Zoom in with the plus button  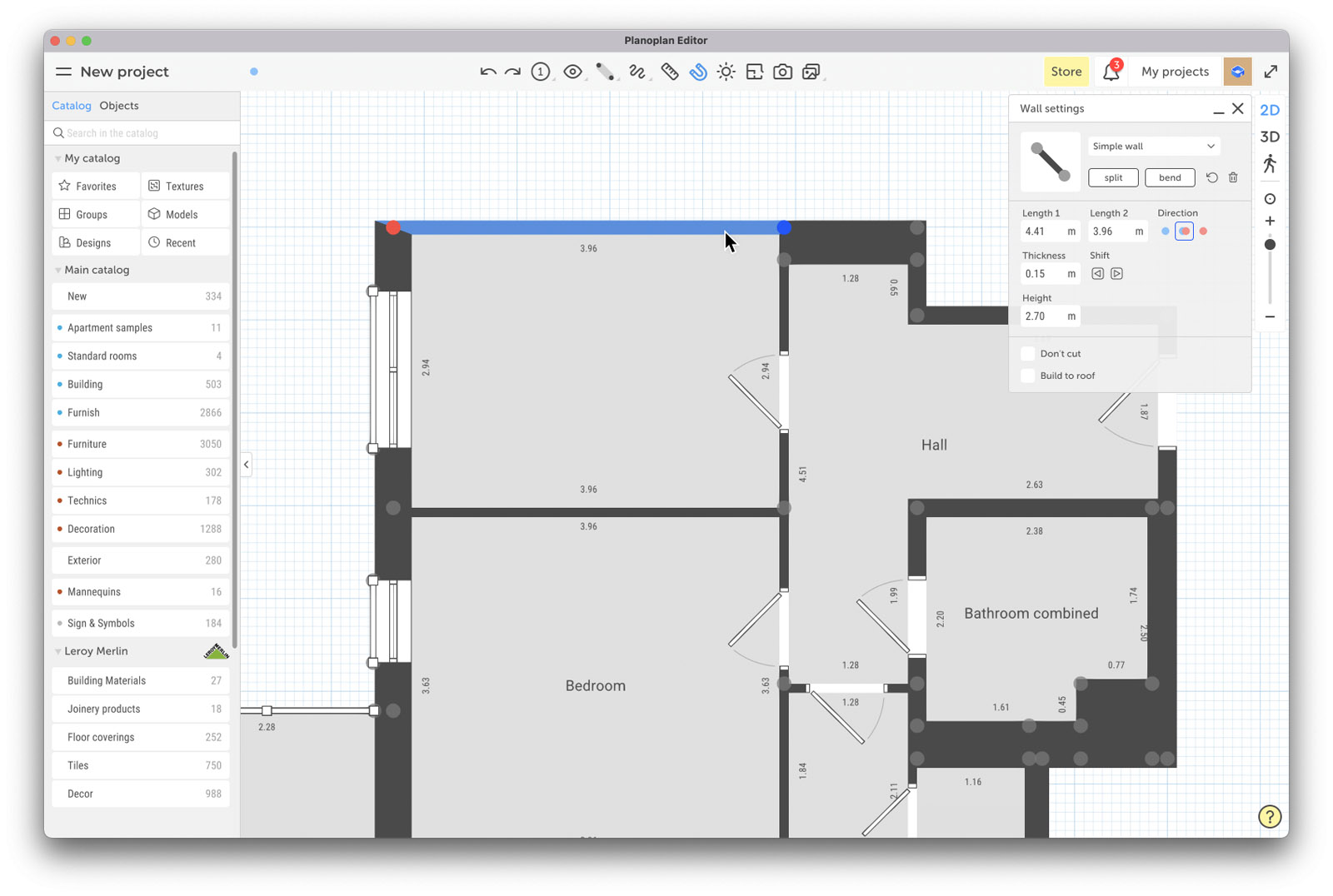coord(1270,221)
